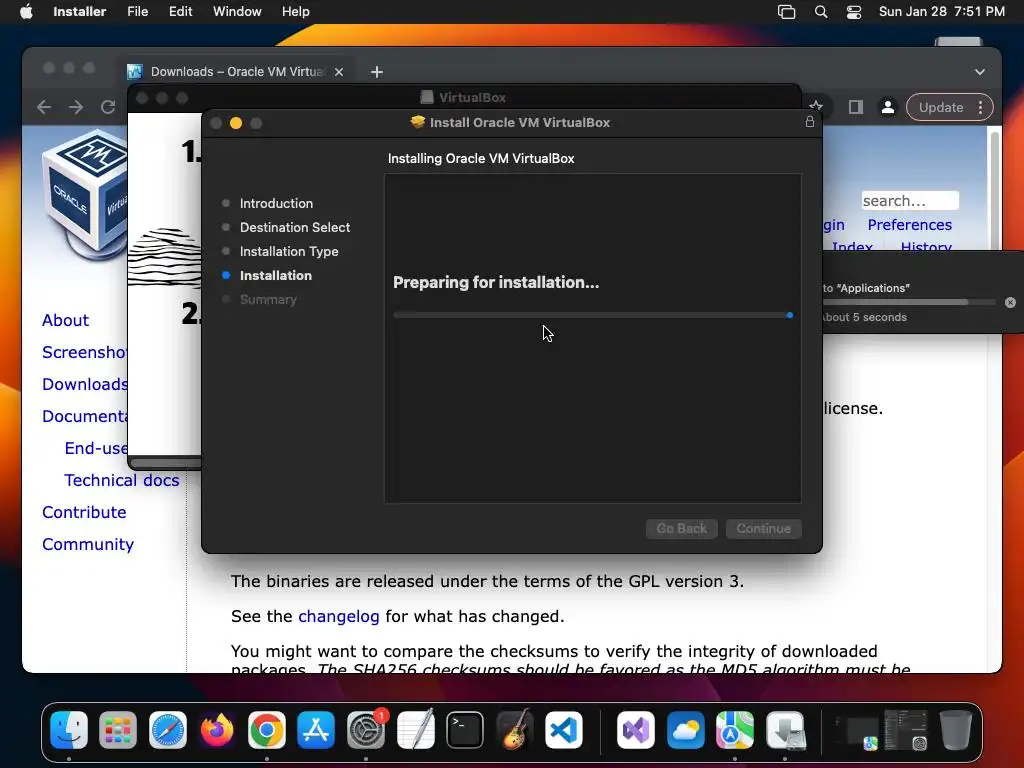Open GarageBand from the dock
This screenshot has height=768, width=1024.
(514, 729)
